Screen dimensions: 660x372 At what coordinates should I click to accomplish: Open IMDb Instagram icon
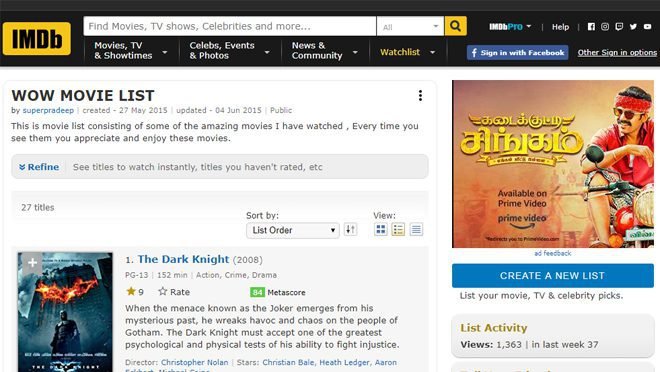(605, 27)
